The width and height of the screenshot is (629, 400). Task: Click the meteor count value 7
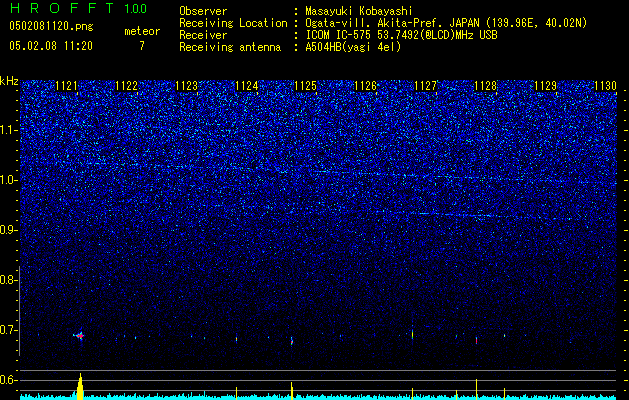(142, 46)
